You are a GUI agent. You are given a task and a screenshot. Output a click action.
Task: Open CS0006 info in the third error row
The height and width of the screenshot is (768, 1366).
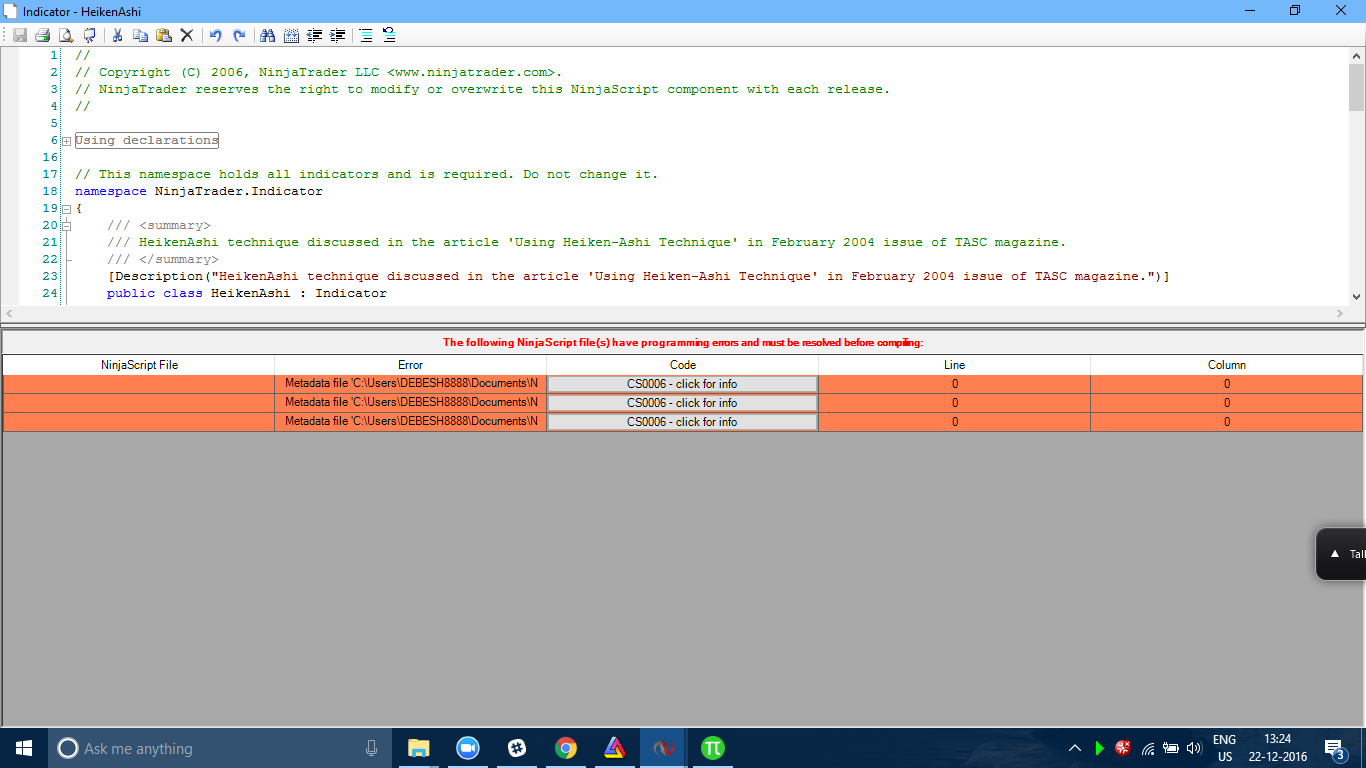682,422
